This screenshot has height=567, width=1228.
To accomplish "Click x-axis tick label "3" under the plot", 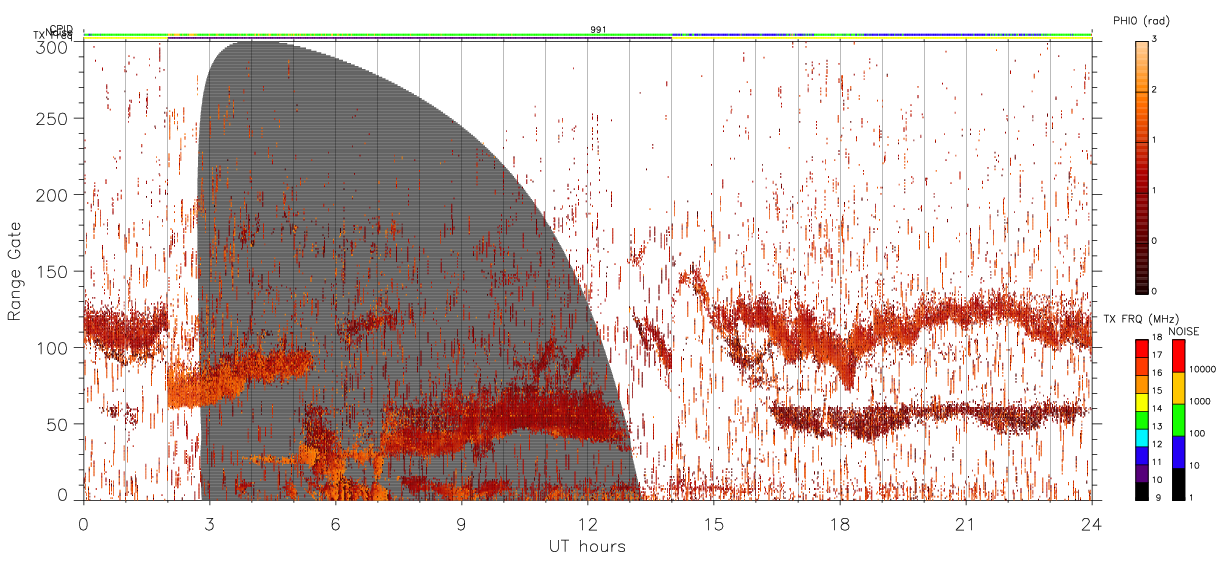I will click(210, 523).
